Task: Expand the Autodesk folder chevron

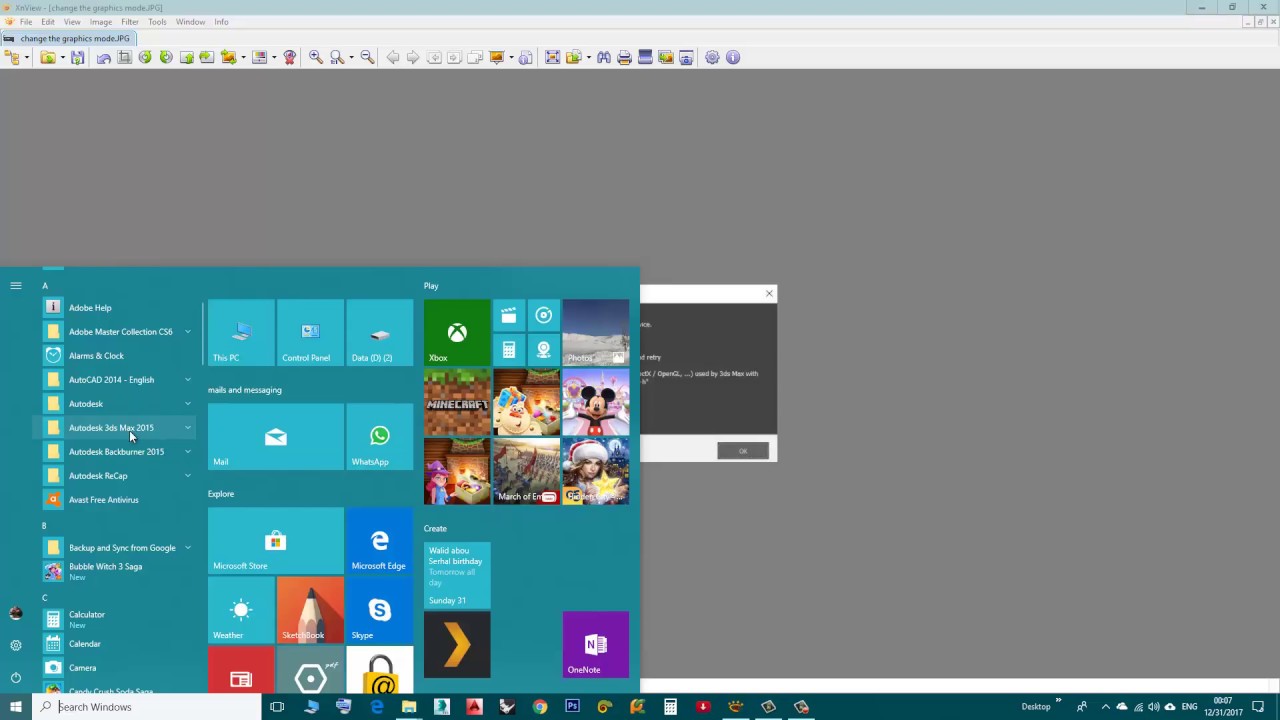Action: [187, 404]
